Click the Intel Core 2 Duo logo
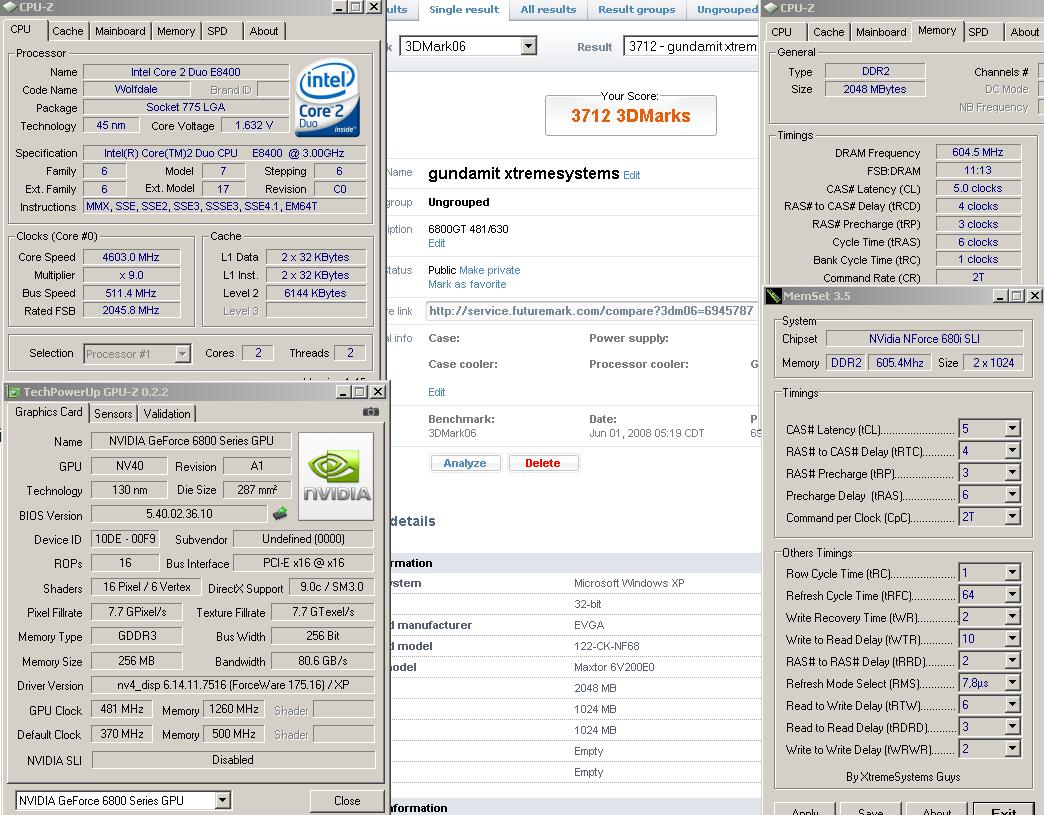 point(327,99)
